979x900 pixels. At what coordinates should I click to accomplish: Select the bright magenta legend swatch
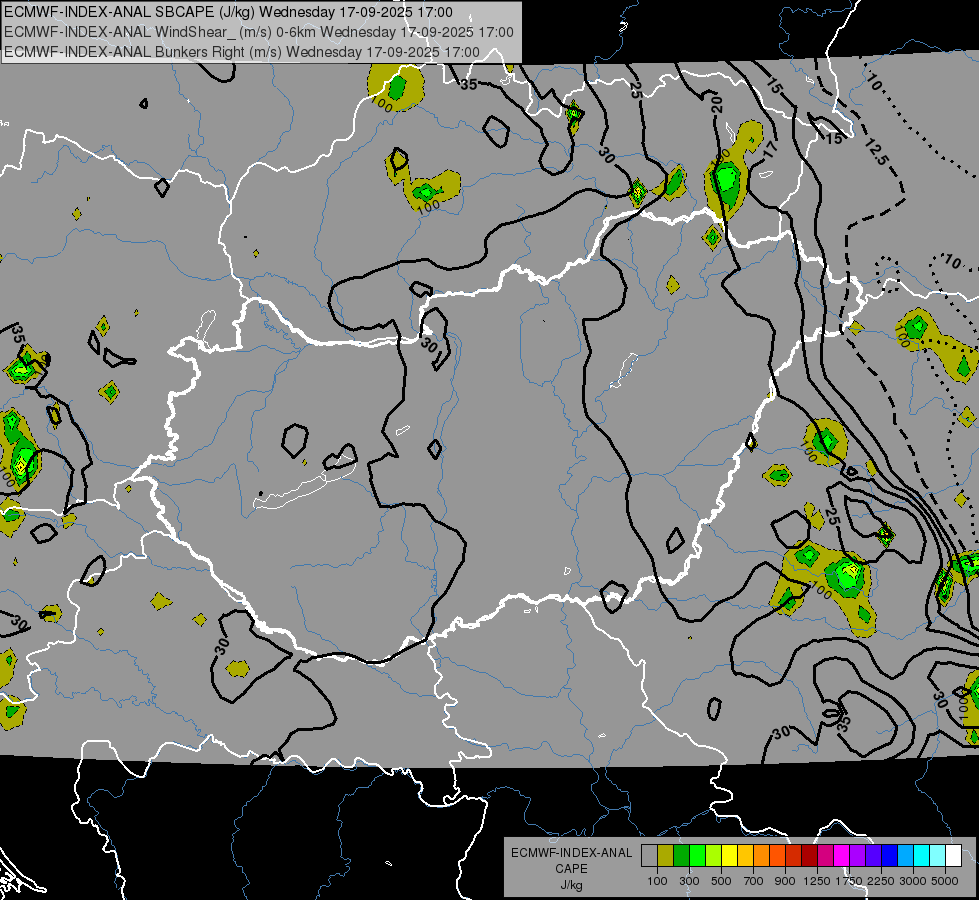841,855
